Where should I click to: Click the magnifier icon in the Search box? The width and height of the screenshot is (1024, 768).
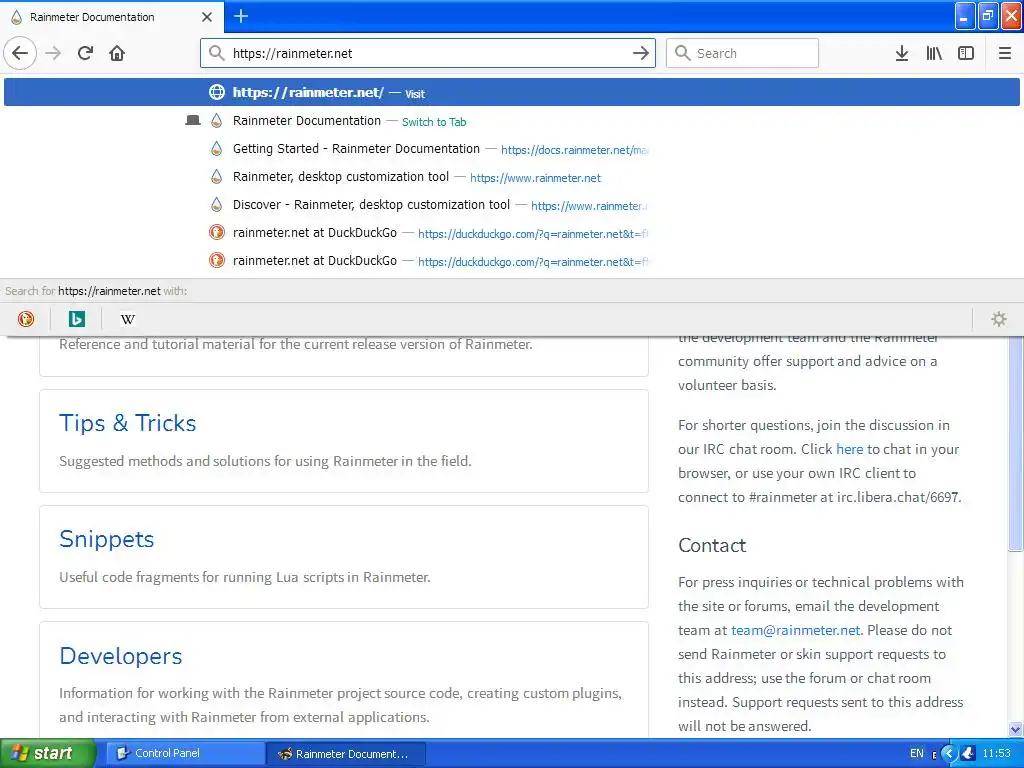pyautogui.click(x=682, y=53)
